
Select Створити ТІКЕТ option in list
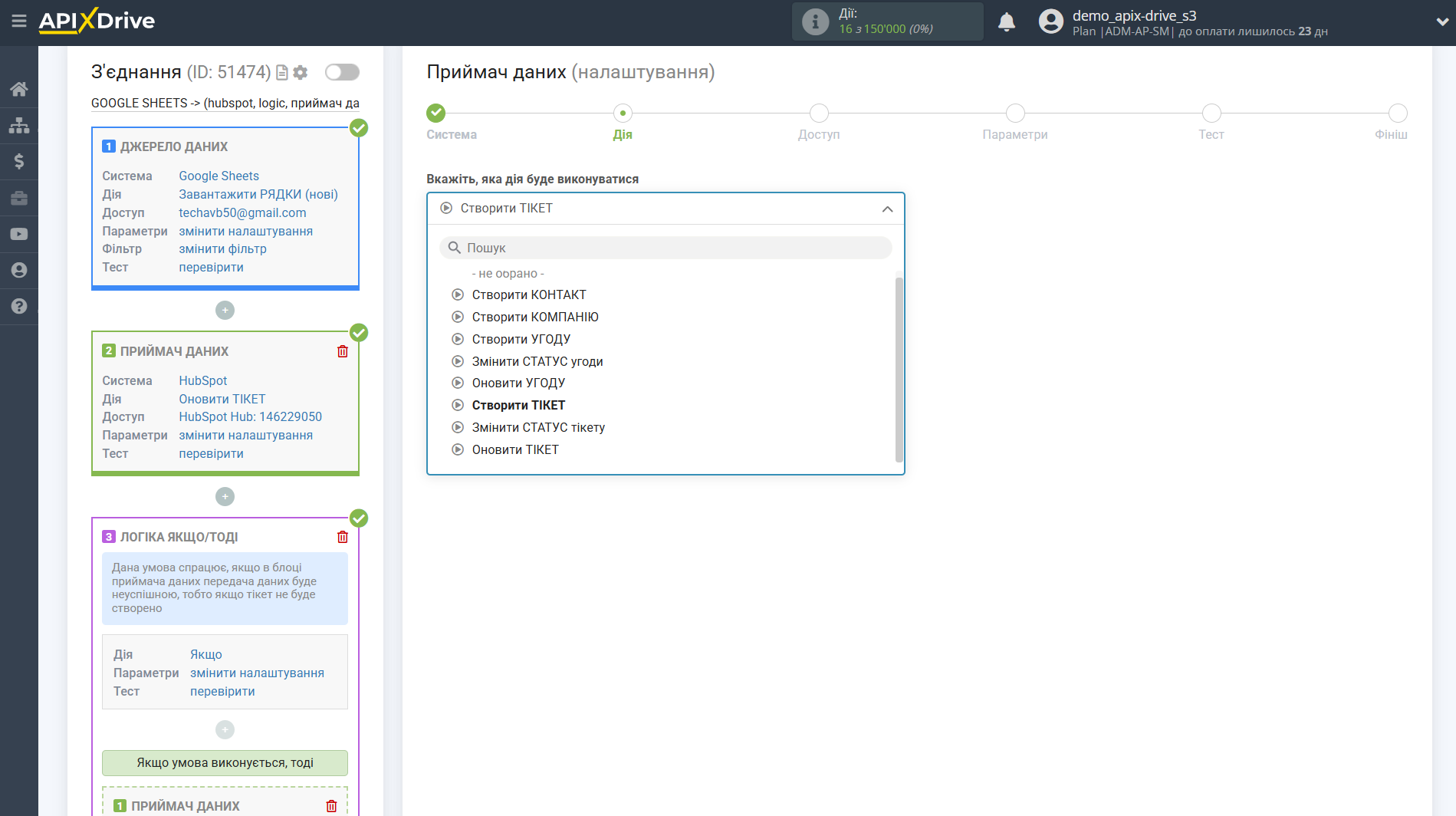[518, 405]
